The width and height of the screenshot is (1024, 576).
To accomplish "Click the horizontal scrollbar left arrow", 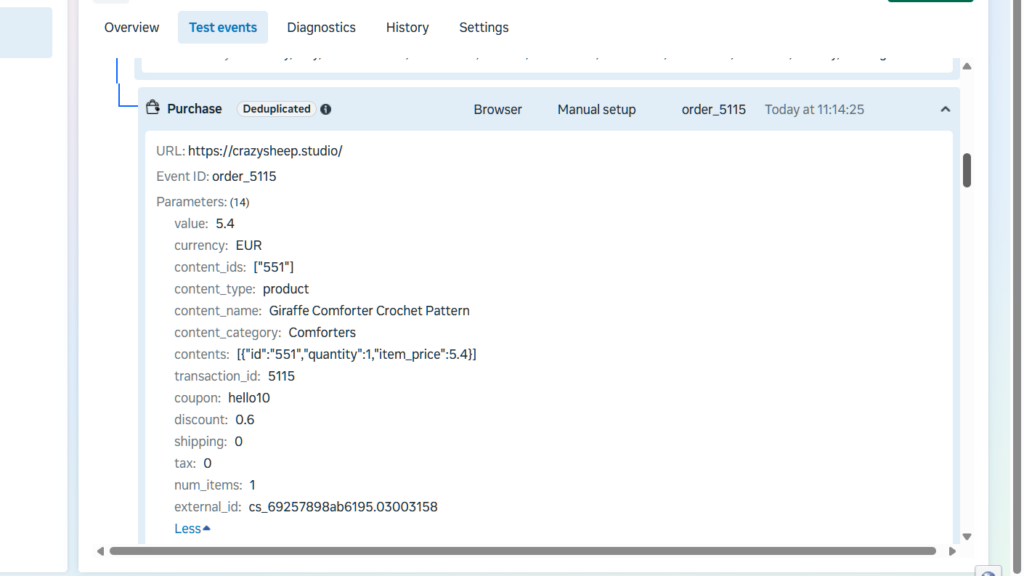I will (x=100, y=551).
